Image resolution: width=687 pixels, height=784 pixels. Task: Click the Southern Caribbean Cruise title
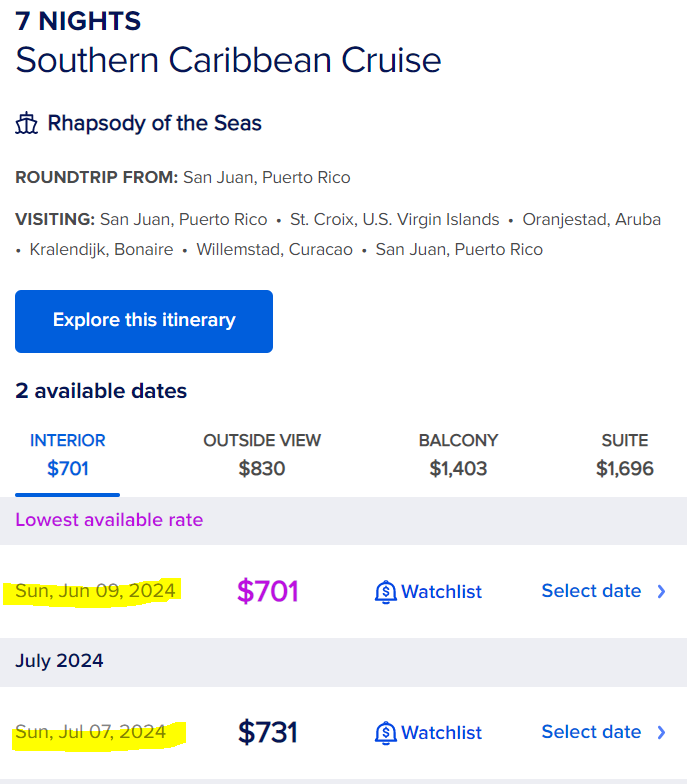click(x=228, y=60)
